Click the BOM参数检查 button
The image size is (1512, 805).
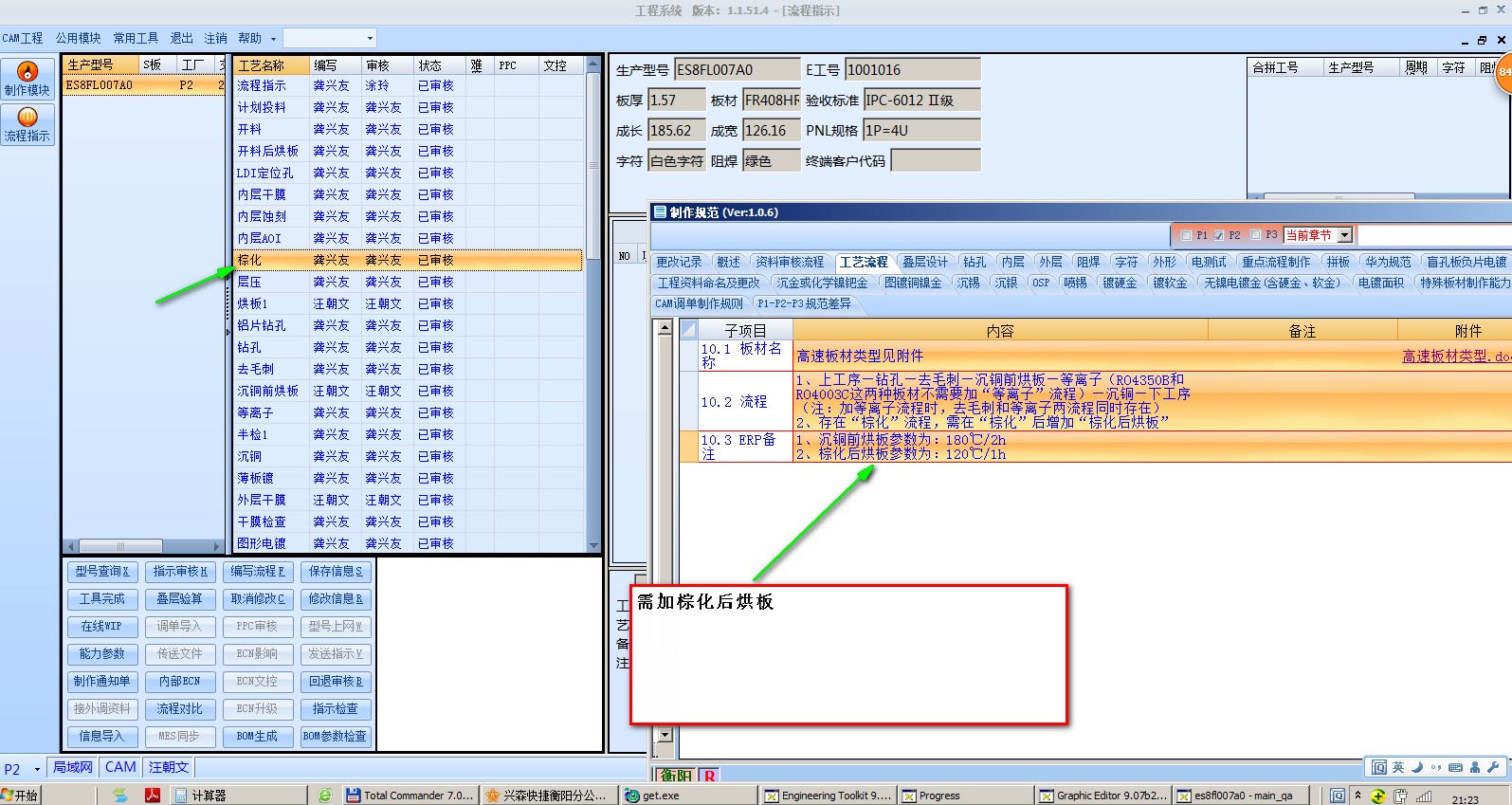[x=335, y=737]
